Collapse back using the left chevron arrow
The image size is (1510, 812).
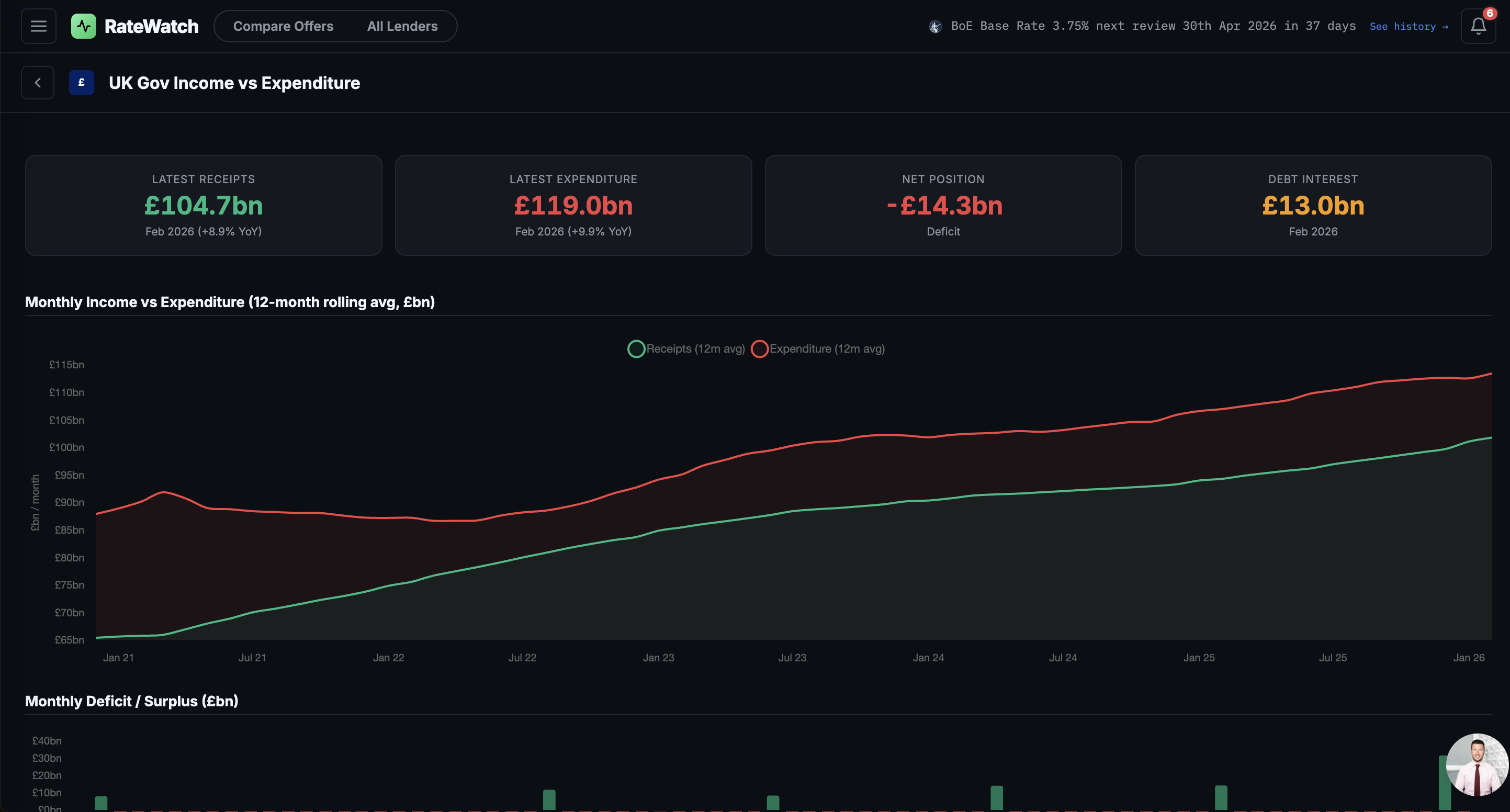click(x=38, y=82)
